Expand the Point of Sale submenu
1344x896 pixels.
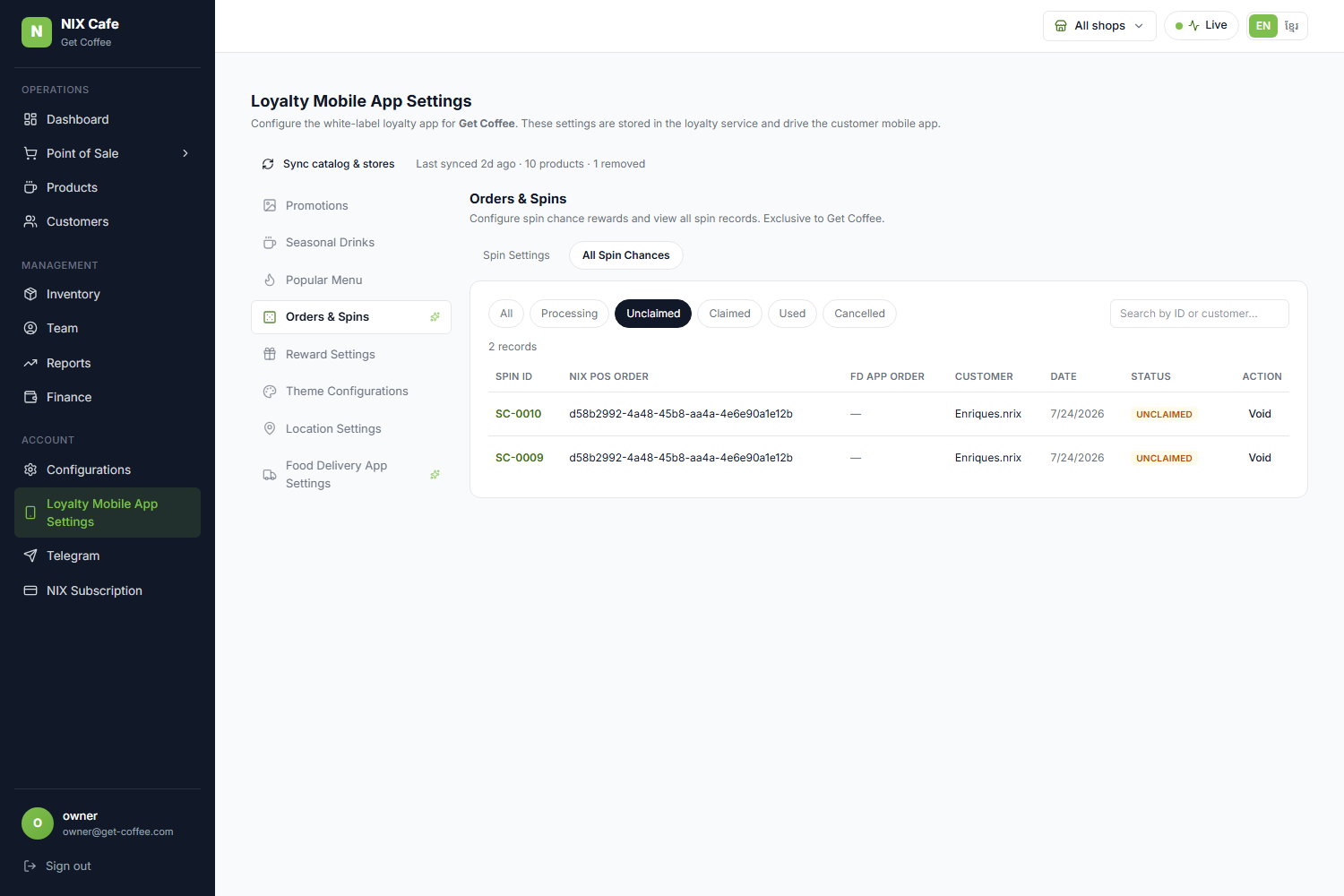(x=185, y=153)
